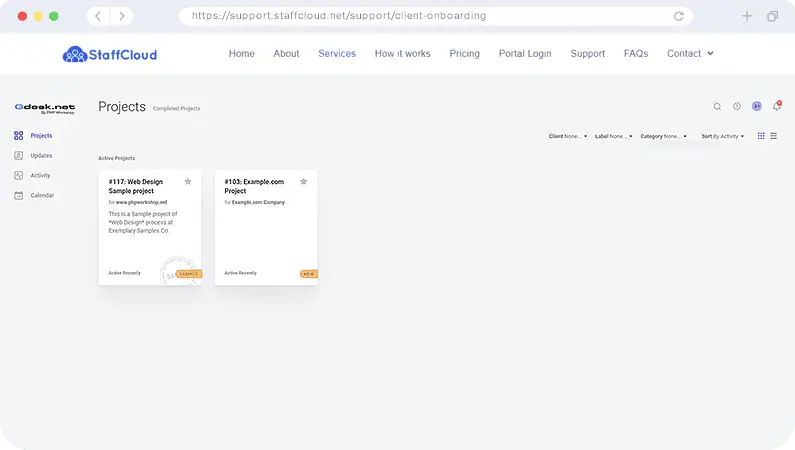Open the Example.com Company client link

tap(258, 202)
